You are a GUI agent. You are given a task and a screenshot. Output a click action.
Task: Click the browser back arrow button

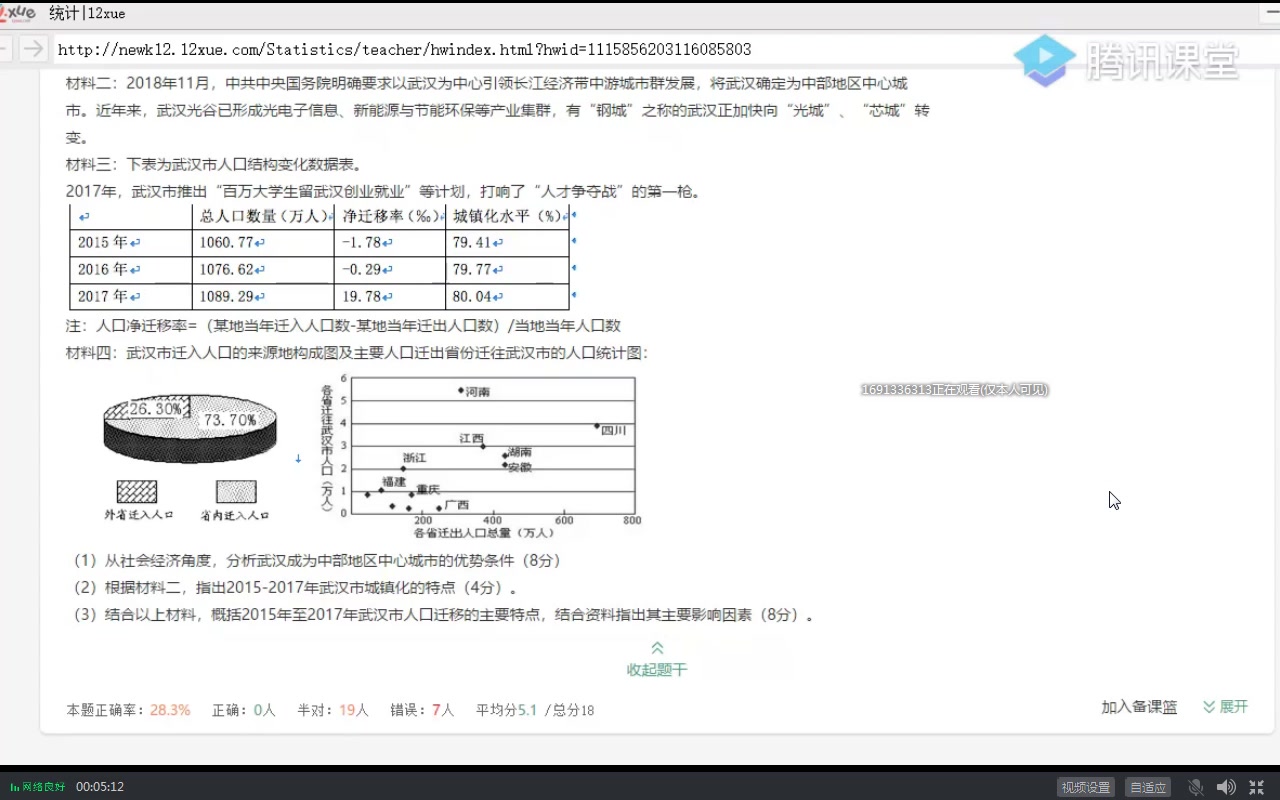[6, 49]
